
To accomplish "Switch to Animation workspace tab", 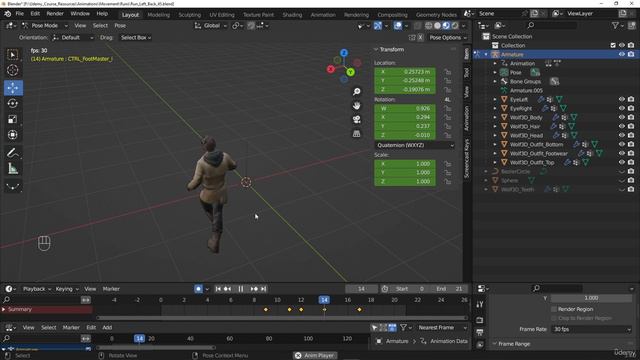I will (323, 15).
